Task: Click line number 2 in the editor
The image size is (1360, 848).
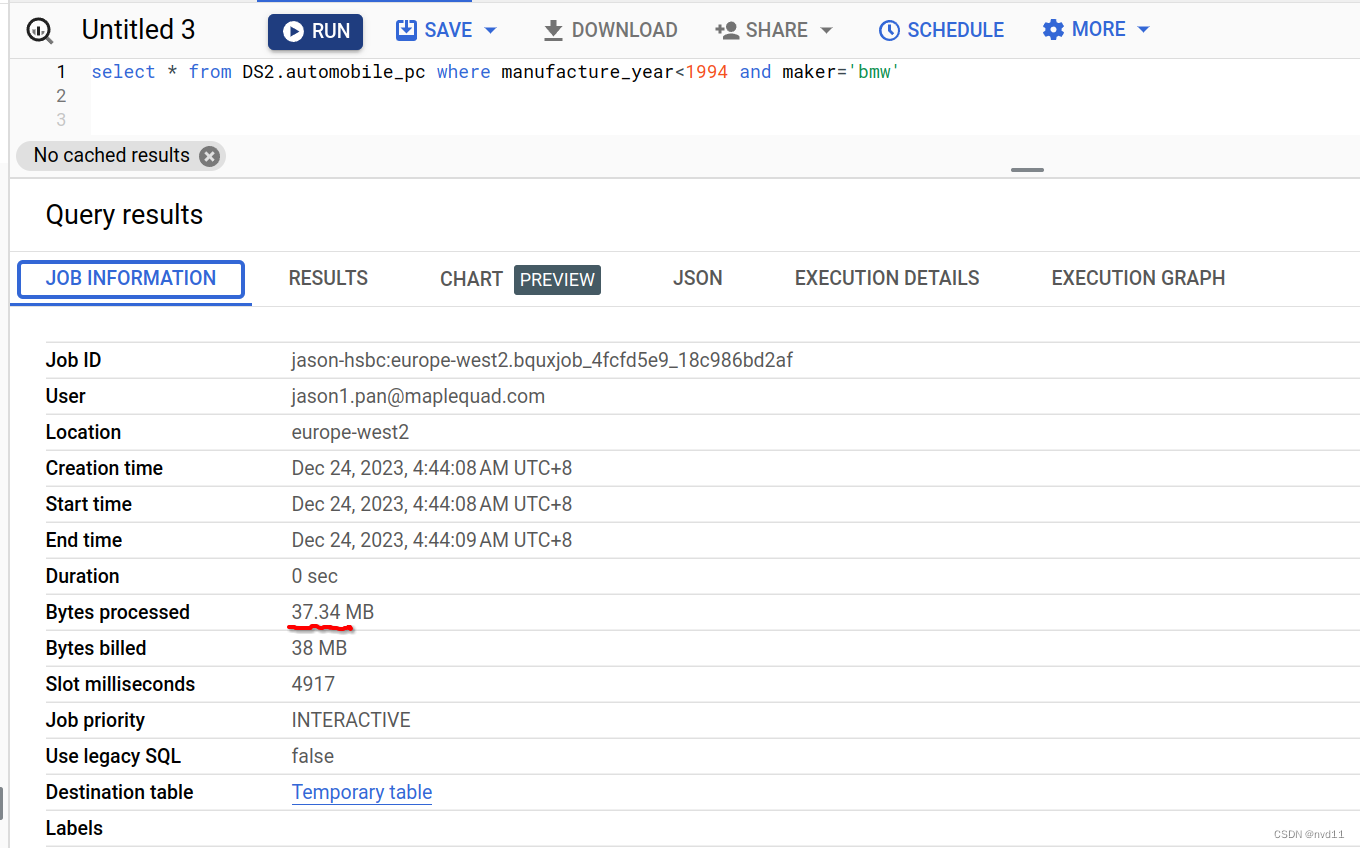Action: [x=61, y=96]
